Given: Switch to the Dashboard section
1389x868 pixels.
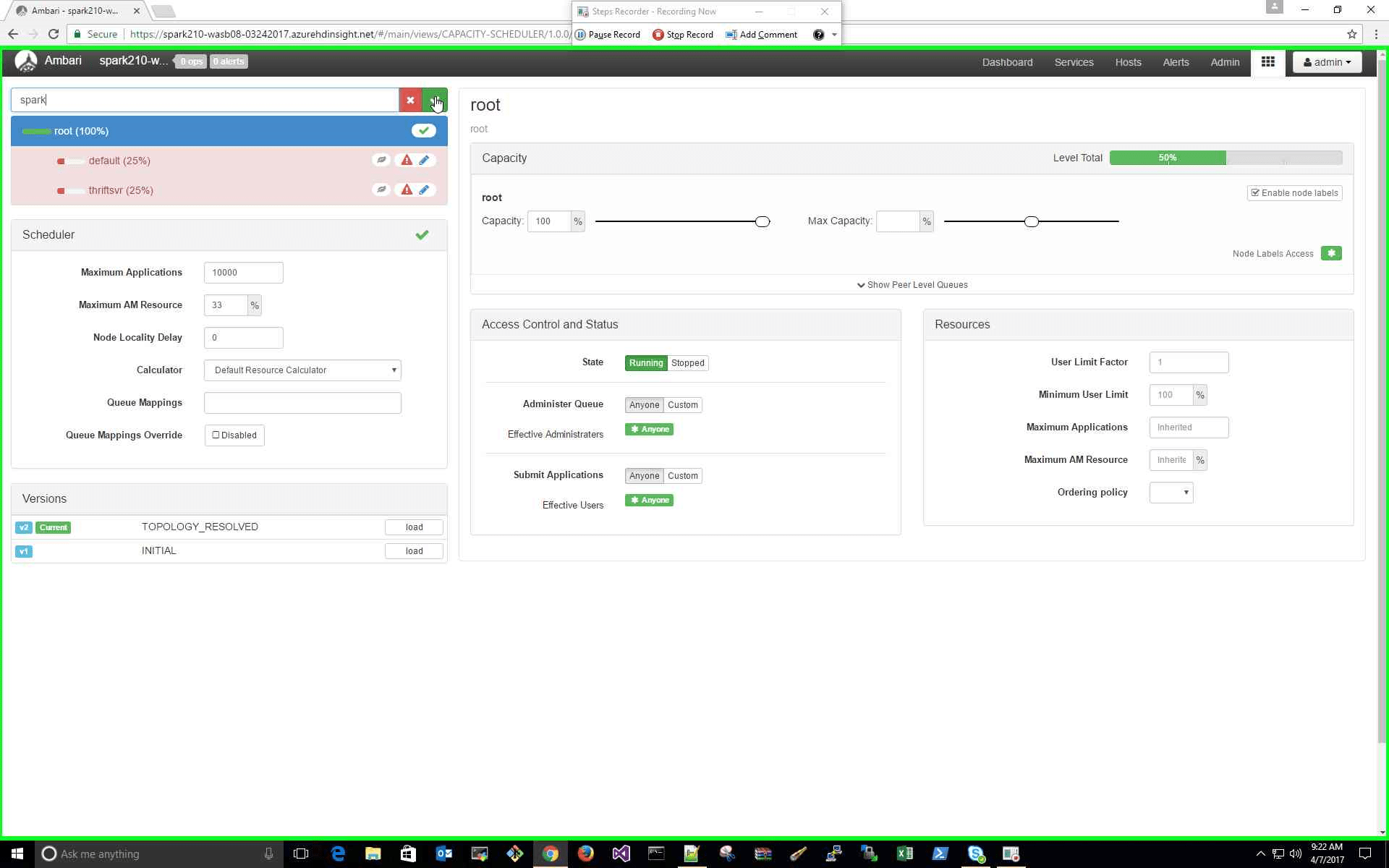Looking at the screenshot, I should [1007, 62].
